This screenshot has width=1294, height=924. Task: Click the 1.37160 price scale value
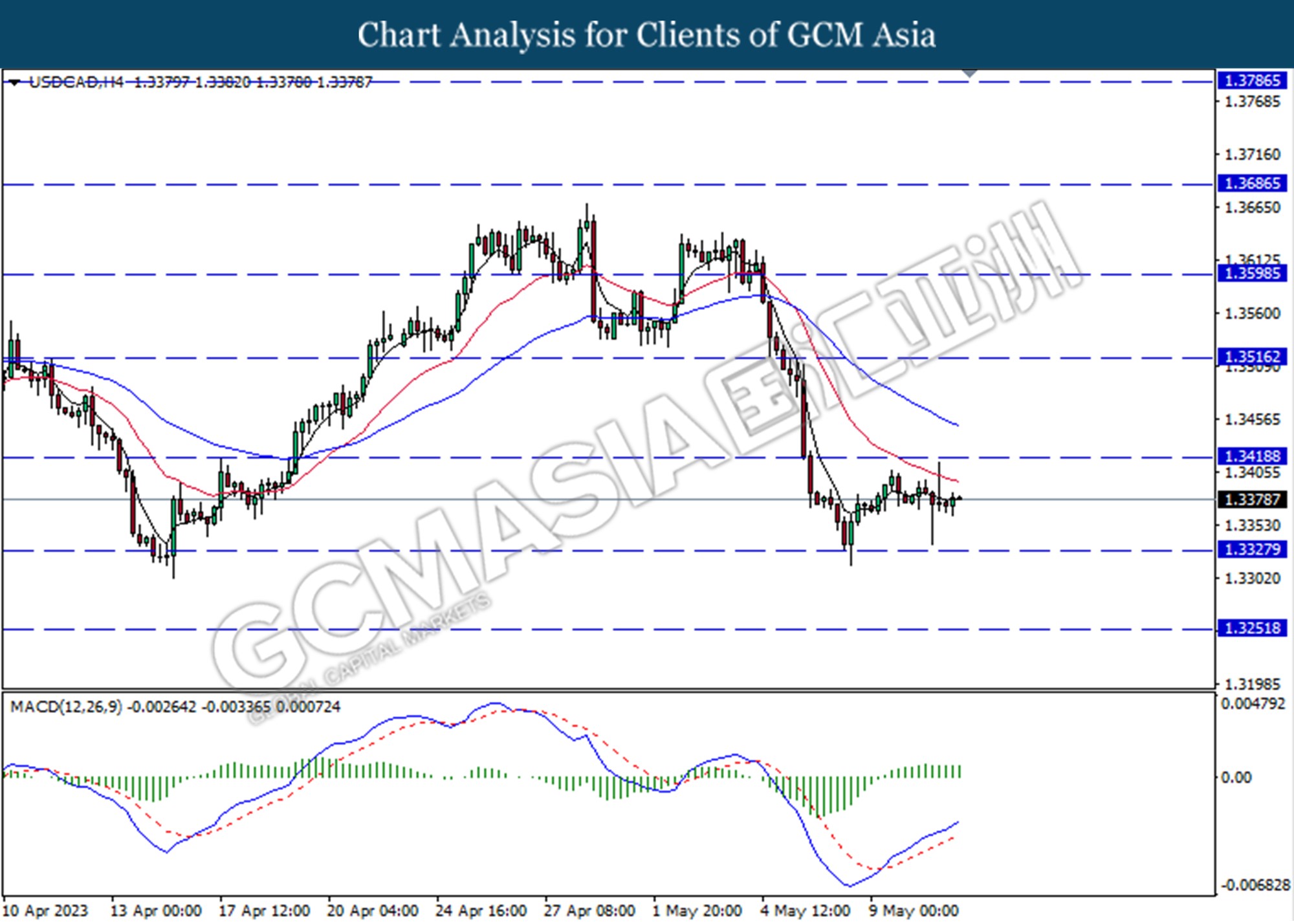[1253, 155]
